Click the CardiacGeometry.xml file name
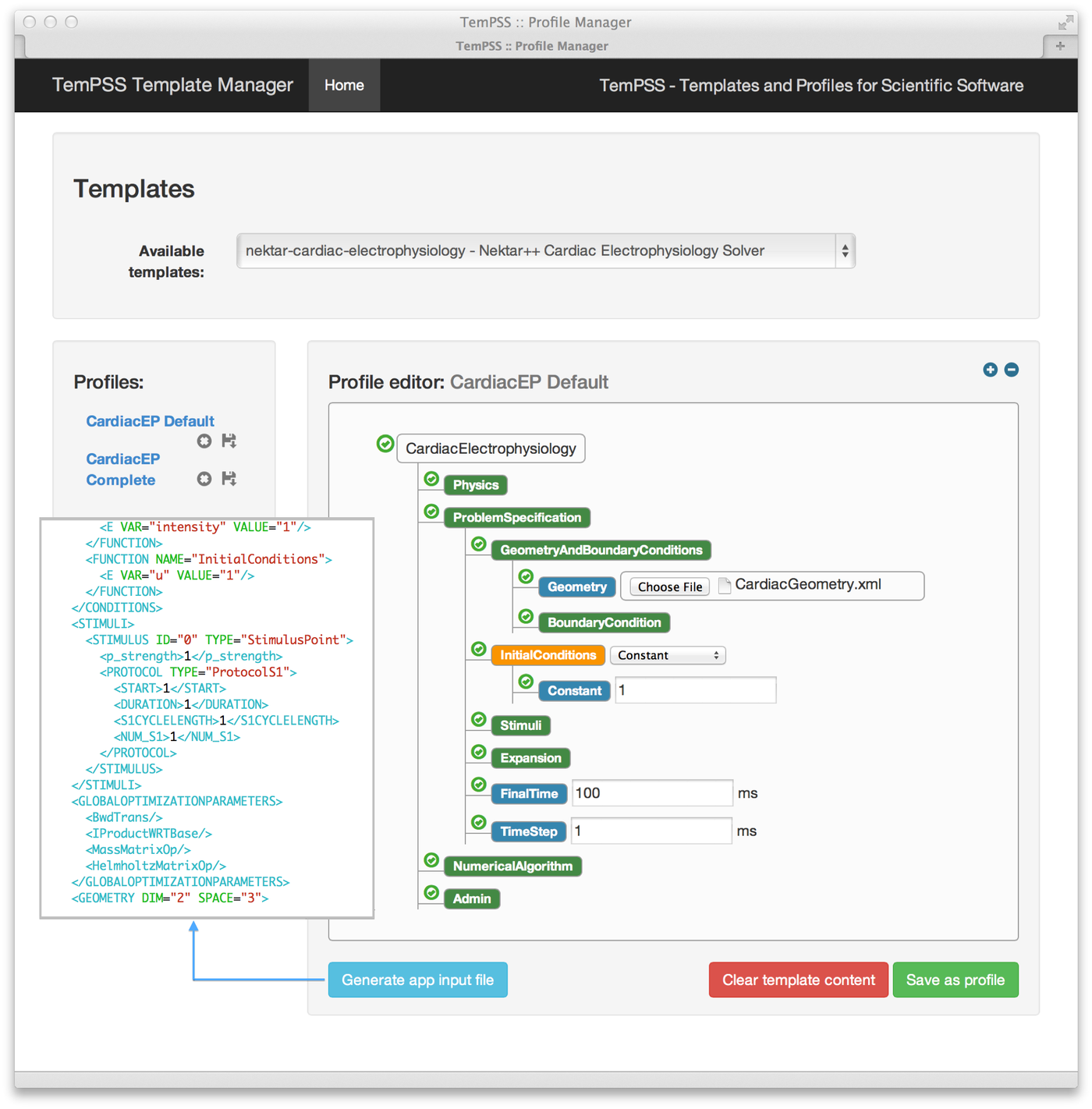The height and width of the screenshot is (1109, 1092). tap(808, 585)
